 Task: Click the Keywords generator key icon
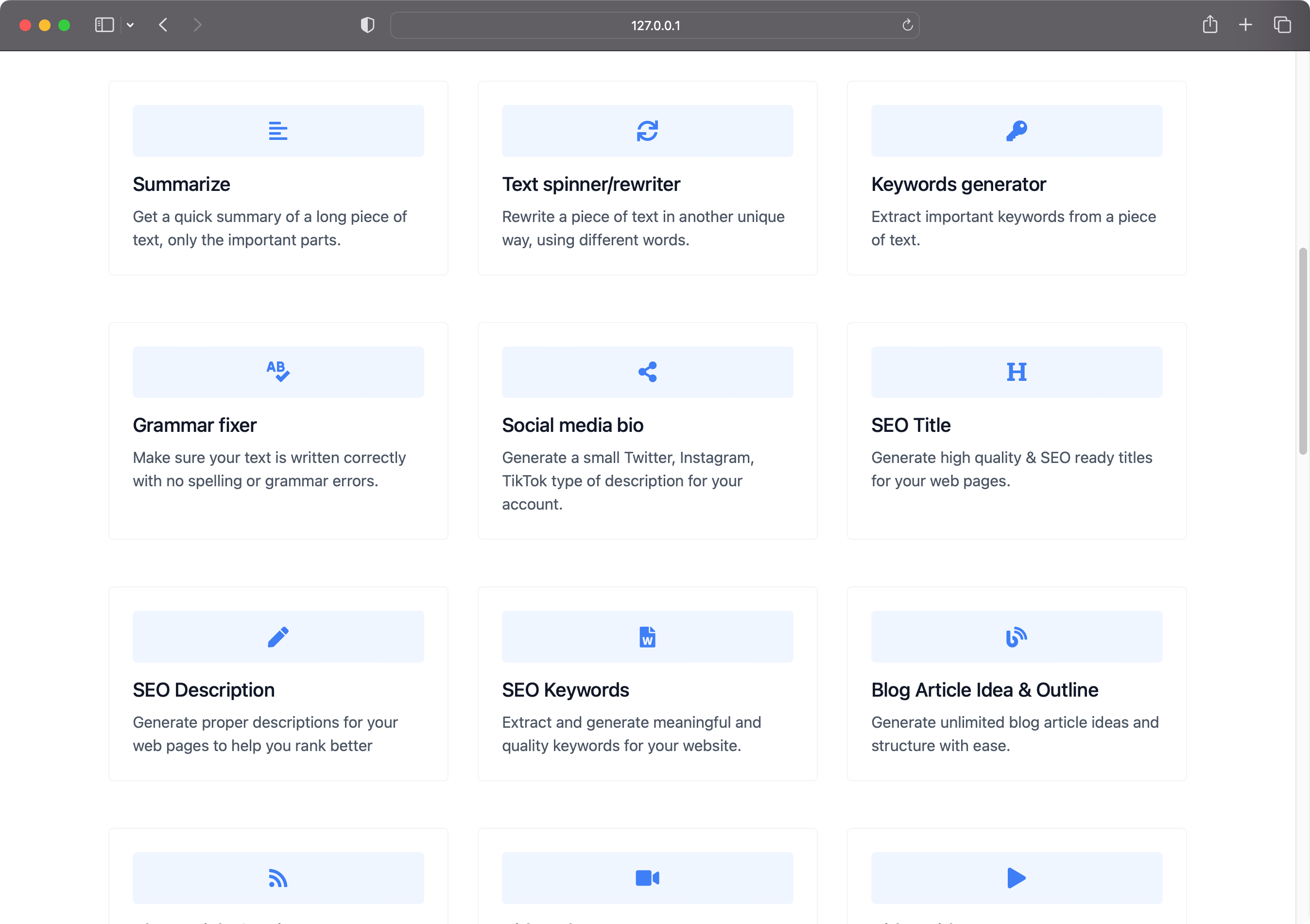point(1016,131)
